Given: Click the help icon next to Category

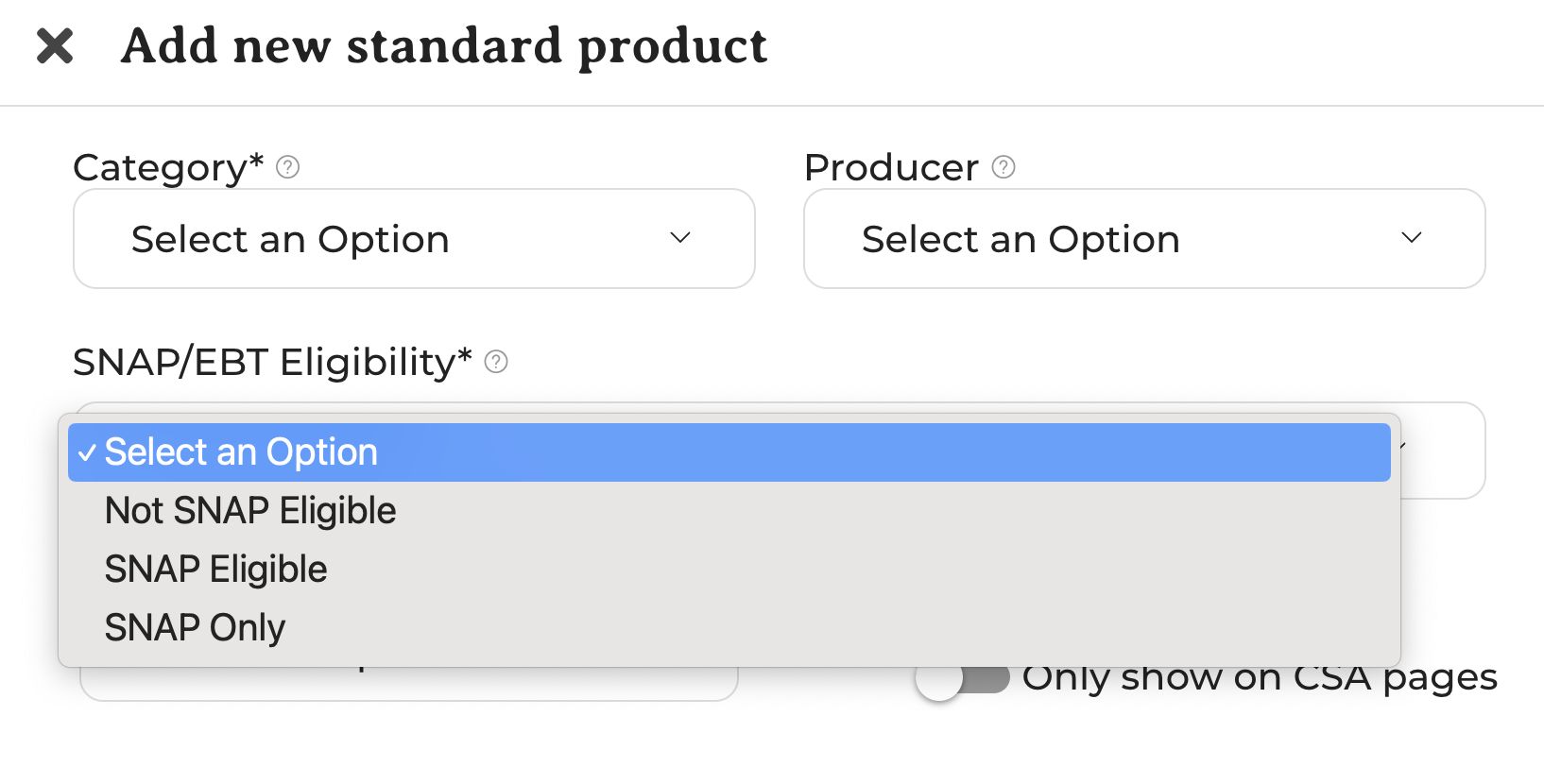Looking at the screenshot, I should pyautogui.click(x=287, y=167).
